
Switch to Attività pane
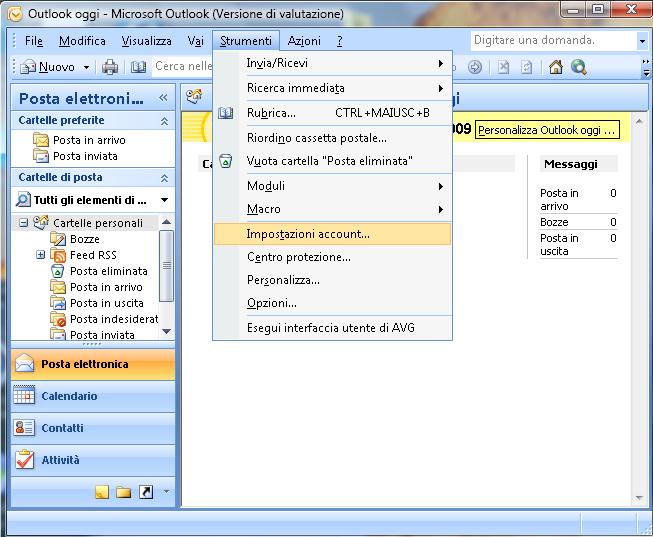[x=93, y=460]
